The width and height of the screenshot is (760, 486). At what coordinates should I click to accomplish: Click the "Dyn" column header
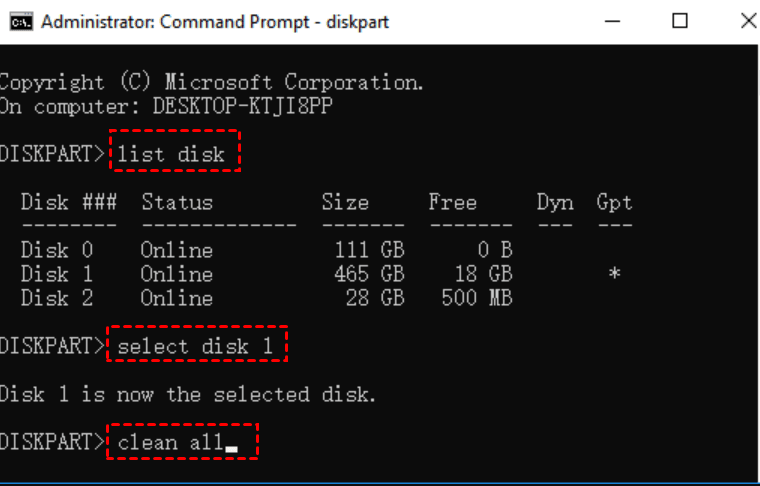click(554, 203)
